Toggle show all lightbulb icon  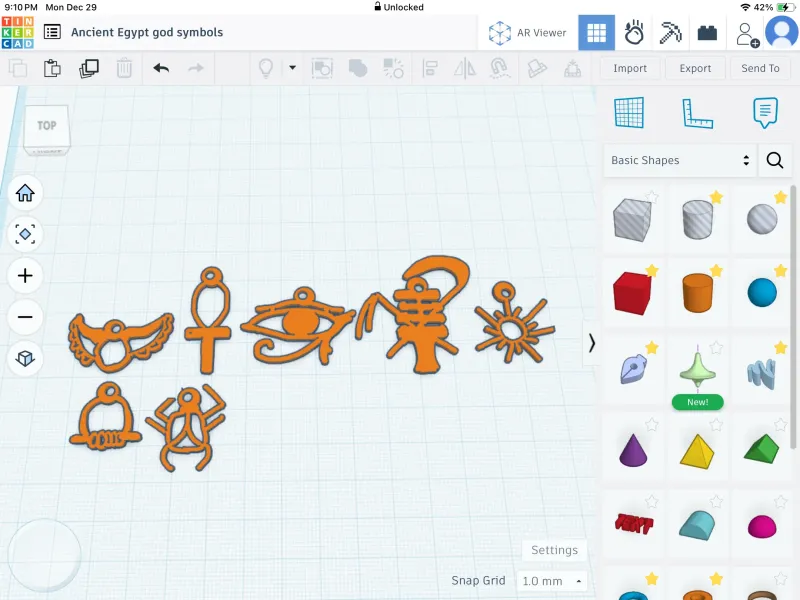pos(266,68)
